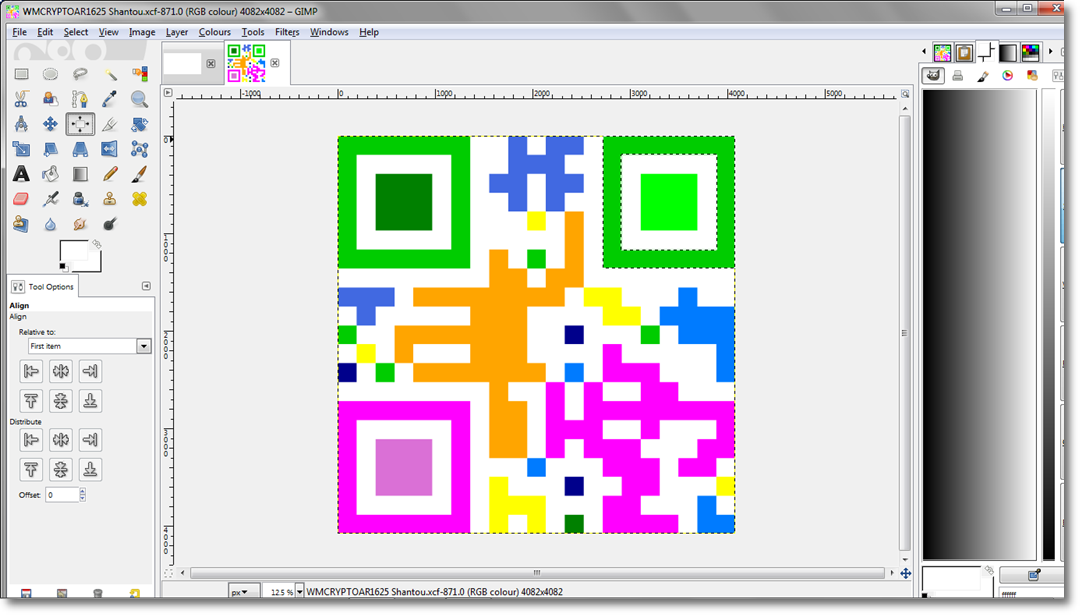Select the Shear tool

pos(50,149)
